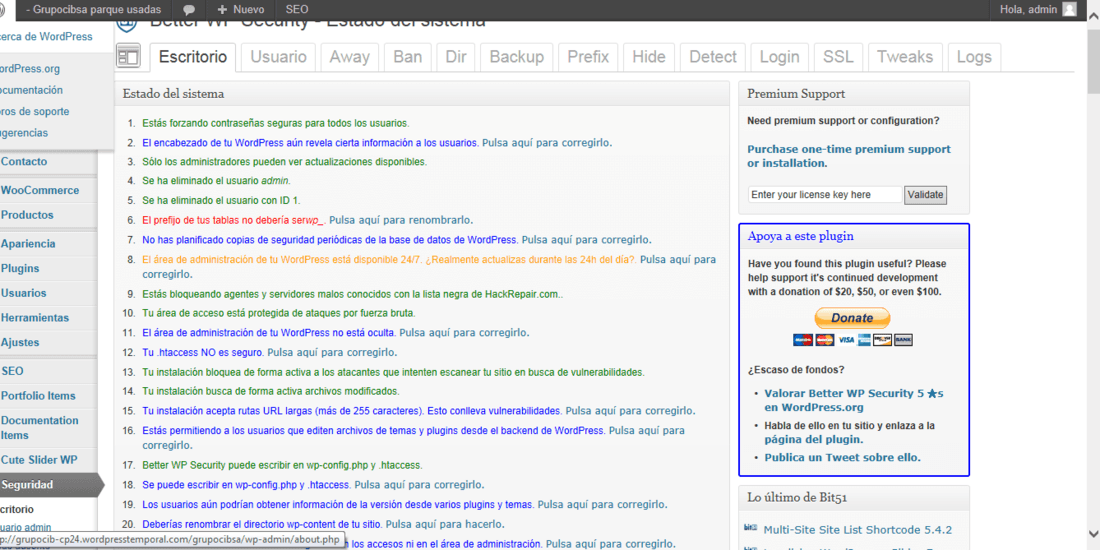Open the comments bubble icon in admin bar
This screenshot has width=1100, height=550.
189,10
